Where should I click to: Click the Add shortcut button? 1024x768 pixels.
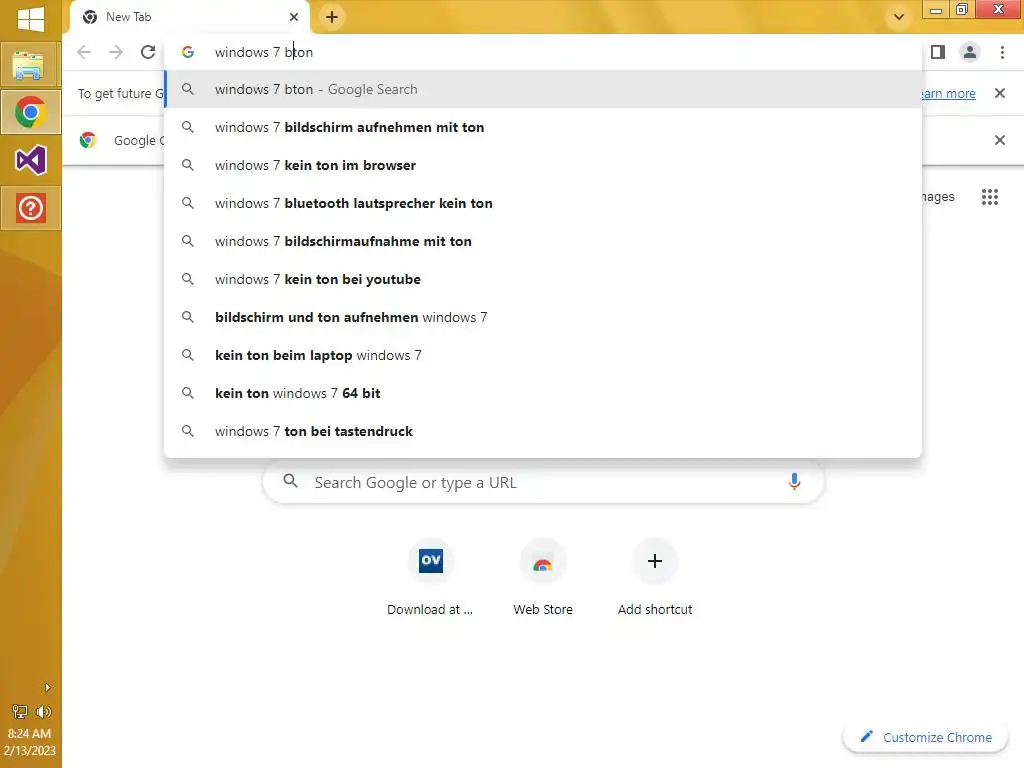point(655,578)
